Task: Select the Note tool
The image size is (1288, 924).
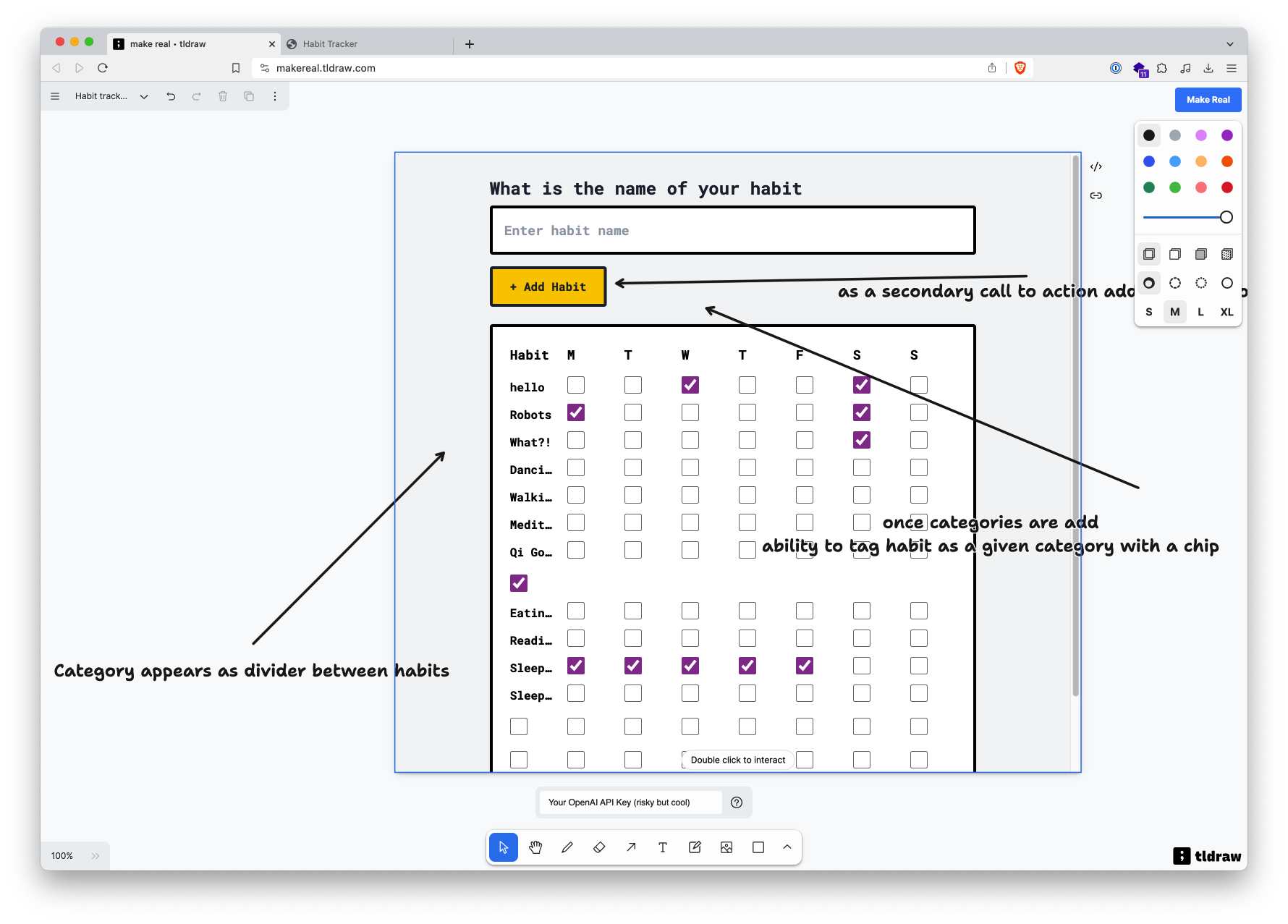Action: point(695,847)
